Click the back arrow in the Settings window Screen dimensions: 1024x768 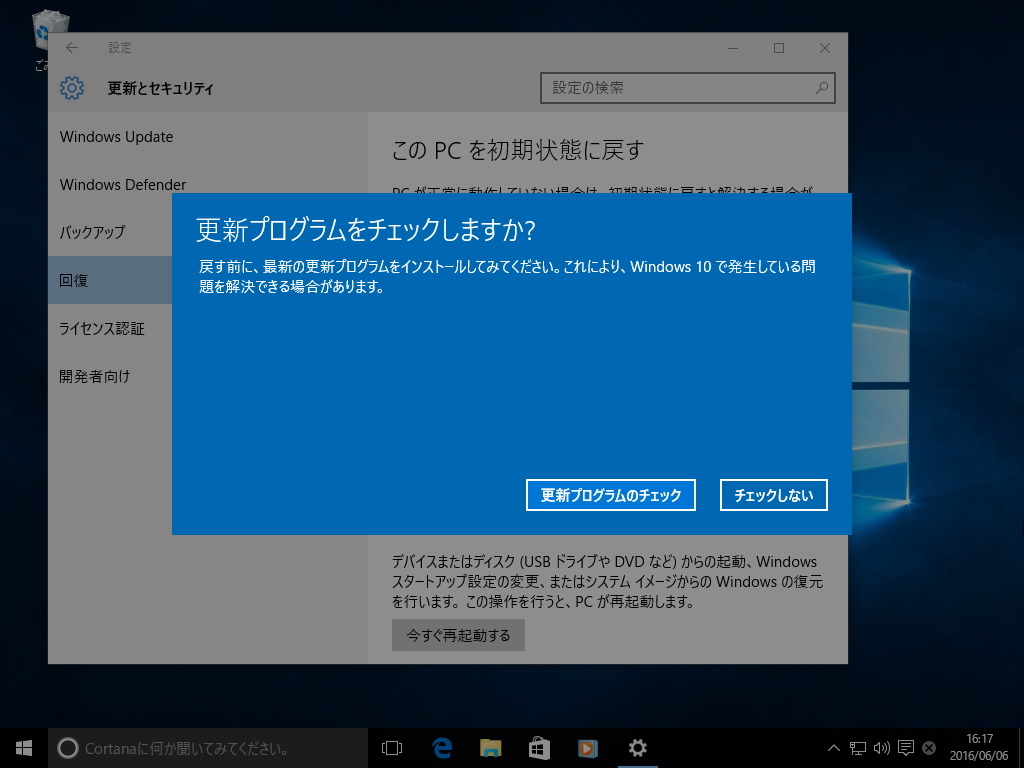71,47
